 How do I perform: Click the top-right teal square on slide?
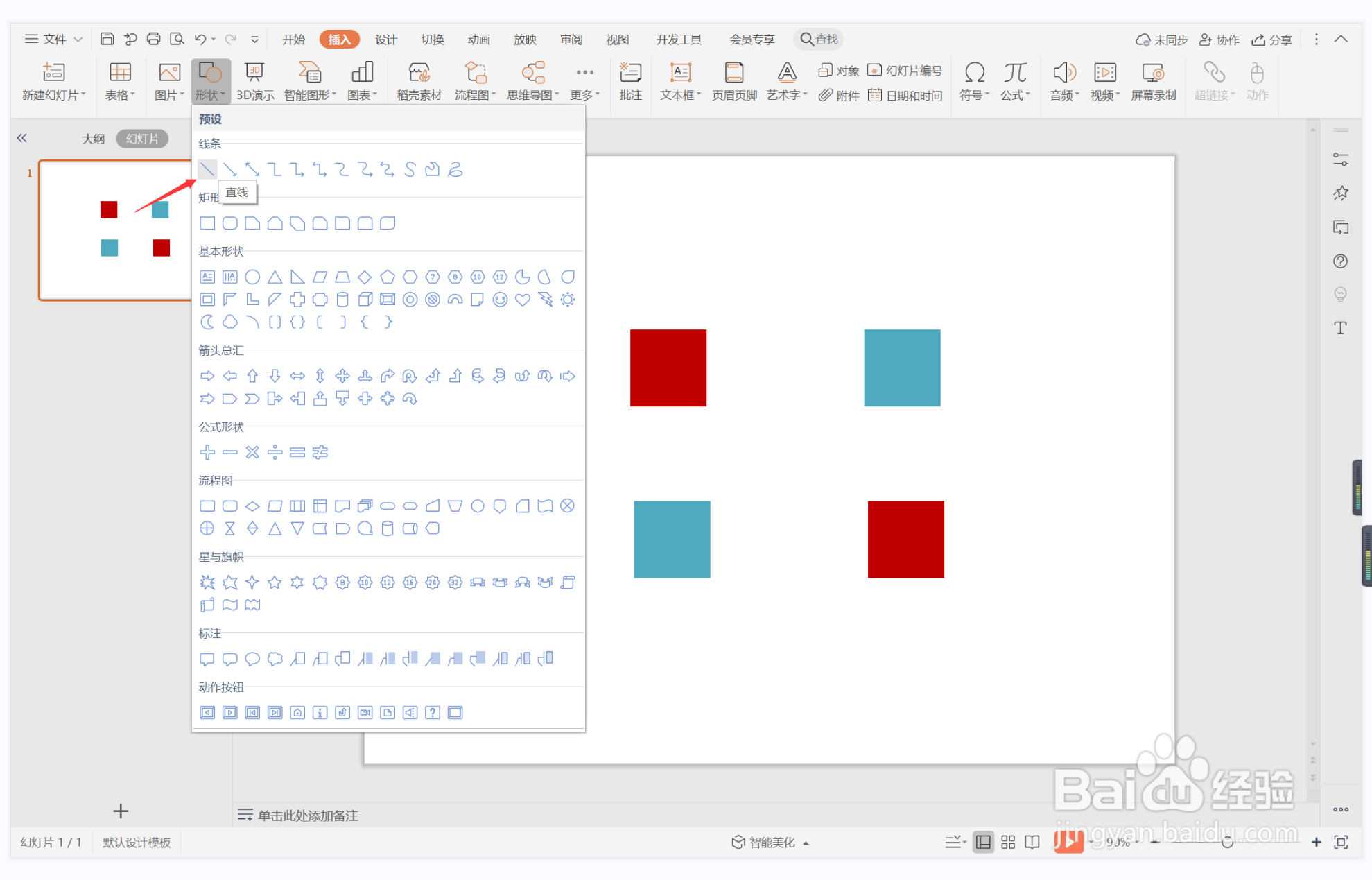tap(902, 368)
